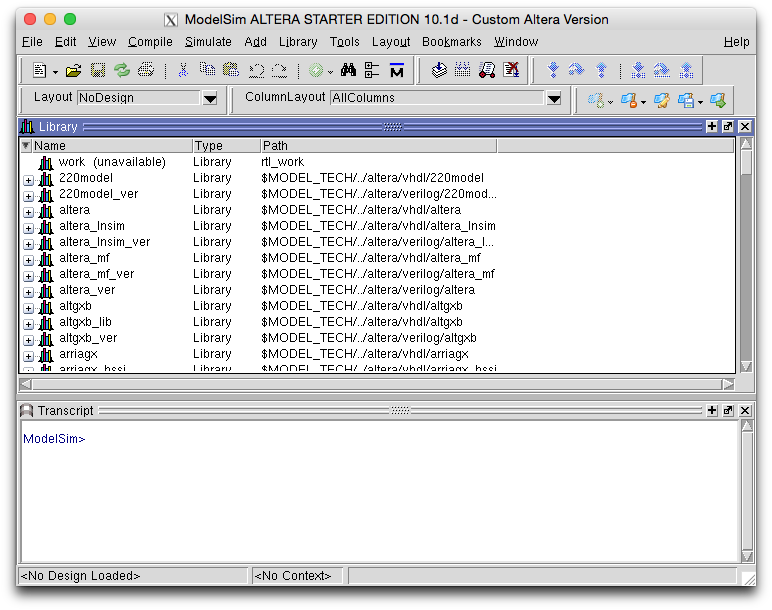Click the Step Into blue arrow icon
This screenshot has height=610, width=772.
[x=552, y=70]
